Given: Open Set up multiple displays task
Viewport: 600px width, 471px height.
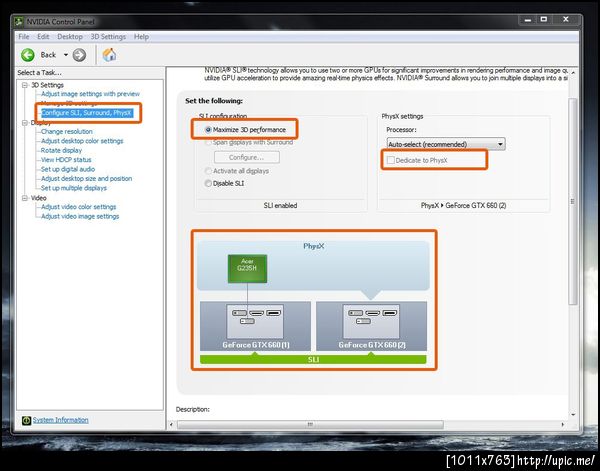Looking at the screenshot, I should [x=73, y=188].
